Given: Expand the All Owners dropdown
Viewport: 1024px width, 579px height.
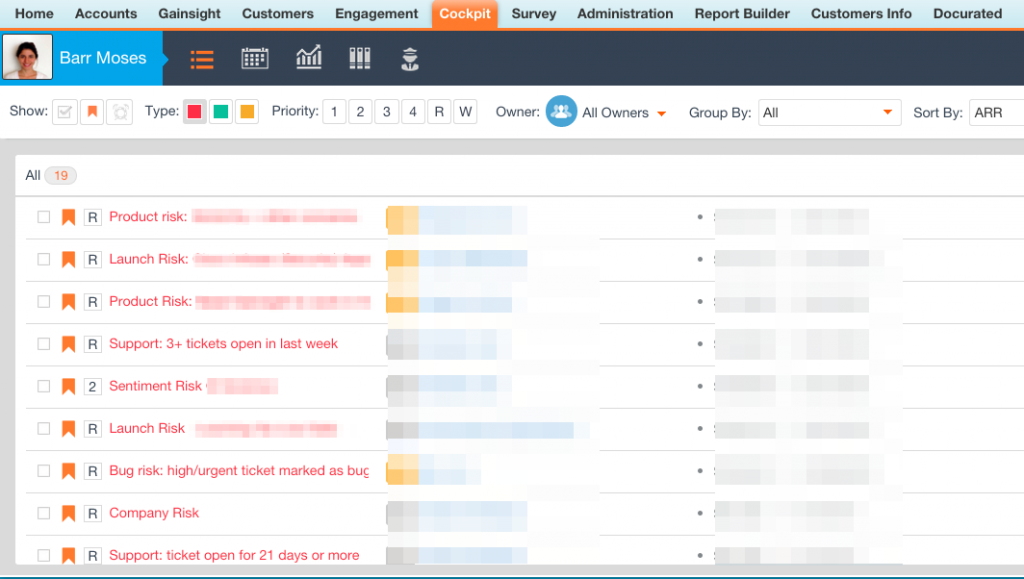Looking at the screenshot, I should pyautogui.click(x=661, y=113).
